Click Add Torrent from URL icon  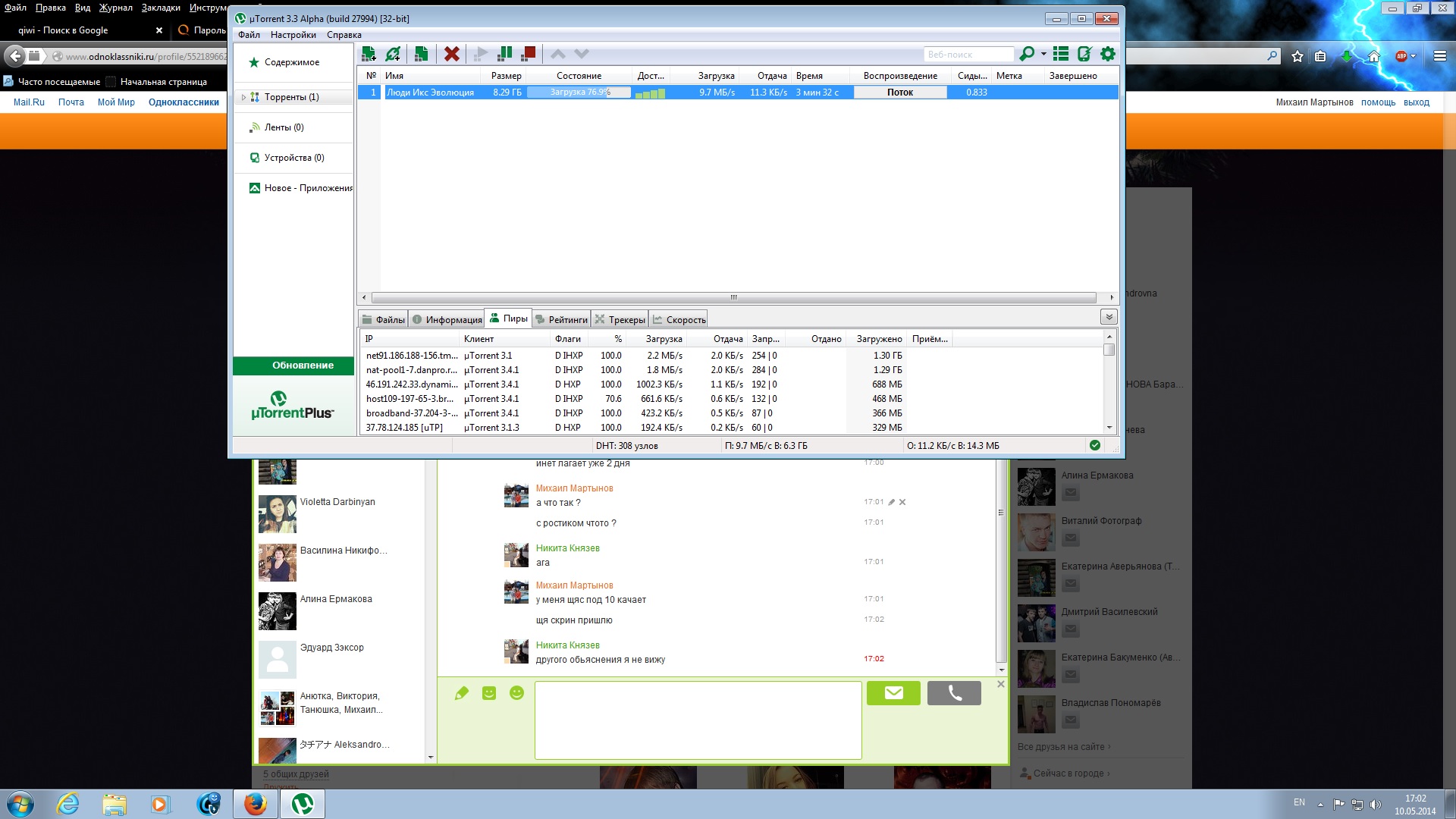pos(393,54)
